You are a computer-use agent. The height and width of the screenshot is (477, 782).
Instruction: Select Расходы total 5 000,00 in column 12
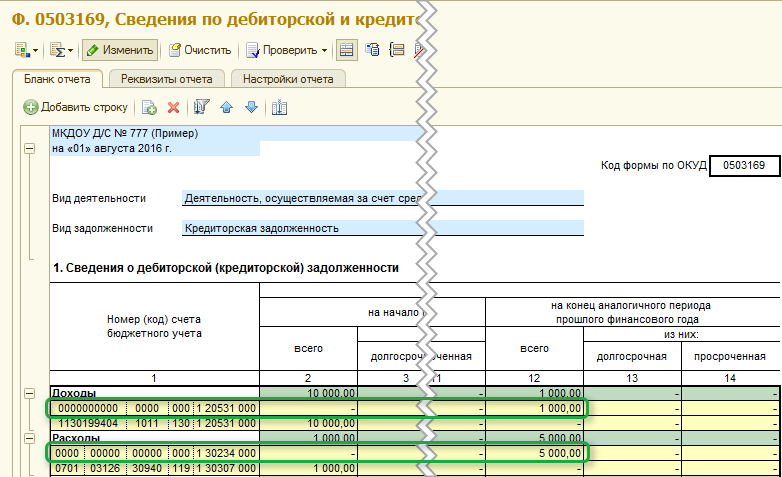[x=534, y=438]
